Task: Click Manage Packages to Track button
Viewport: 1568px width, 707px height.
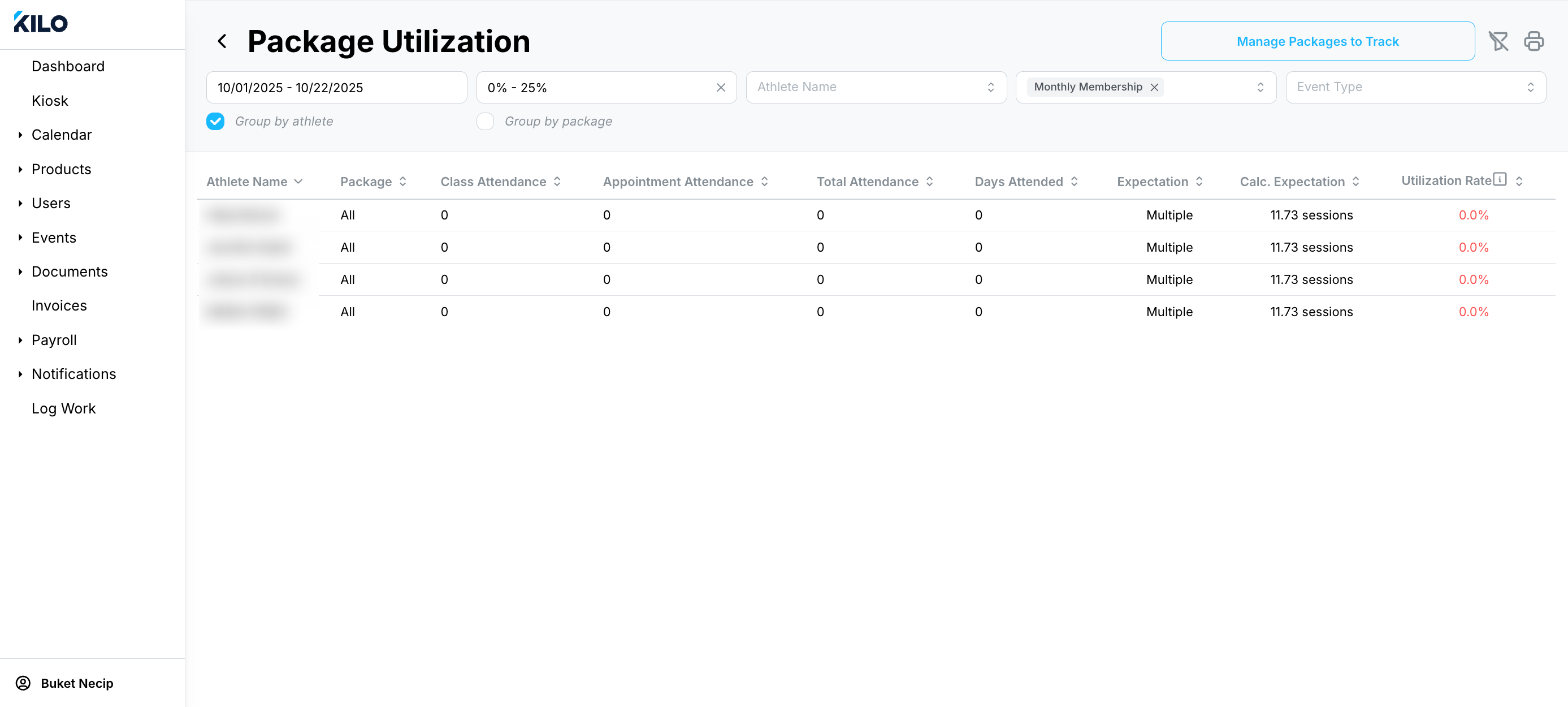Action: pos(1317,41)
